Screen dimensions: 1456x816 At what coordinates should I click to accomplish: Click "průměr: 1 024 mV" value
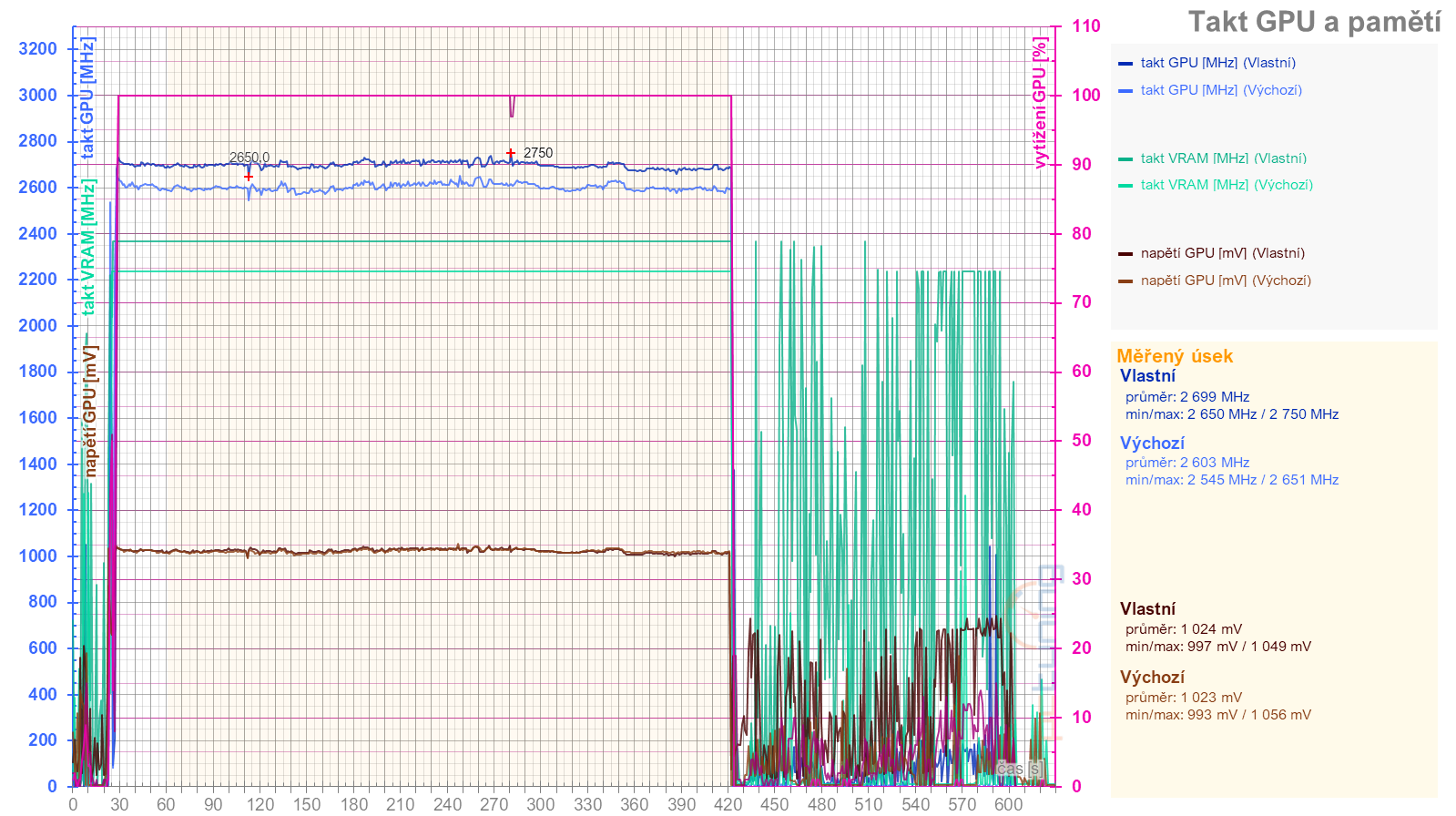(1184, 629)
